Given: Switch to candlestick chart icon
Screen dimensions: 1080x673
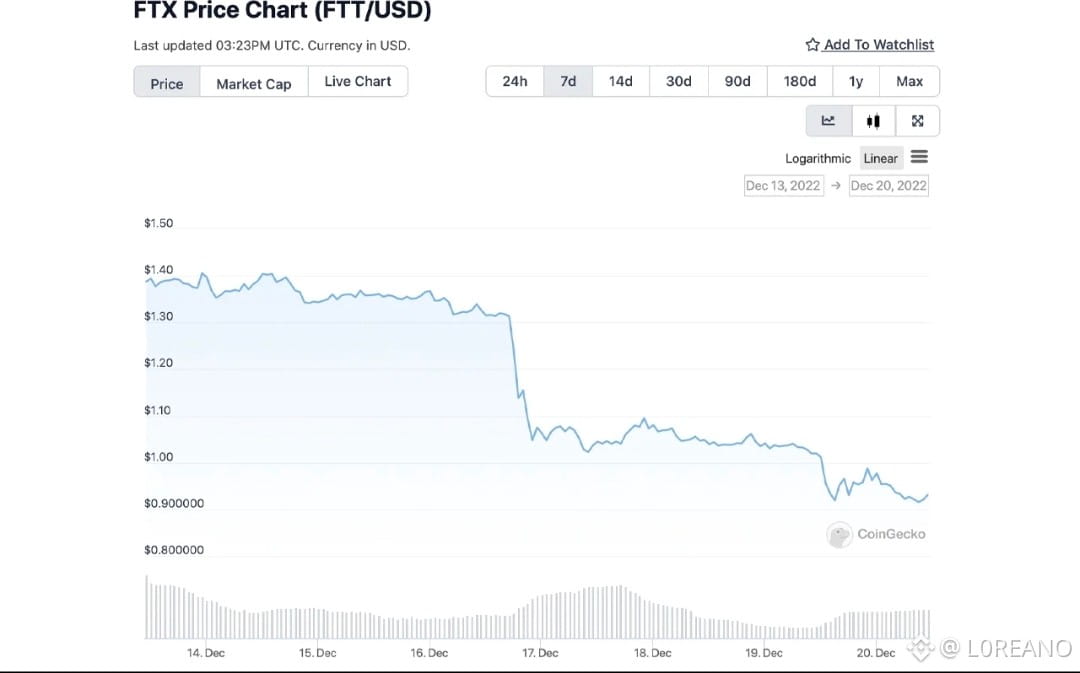Looking at the screenshot, I should [873, 121].
